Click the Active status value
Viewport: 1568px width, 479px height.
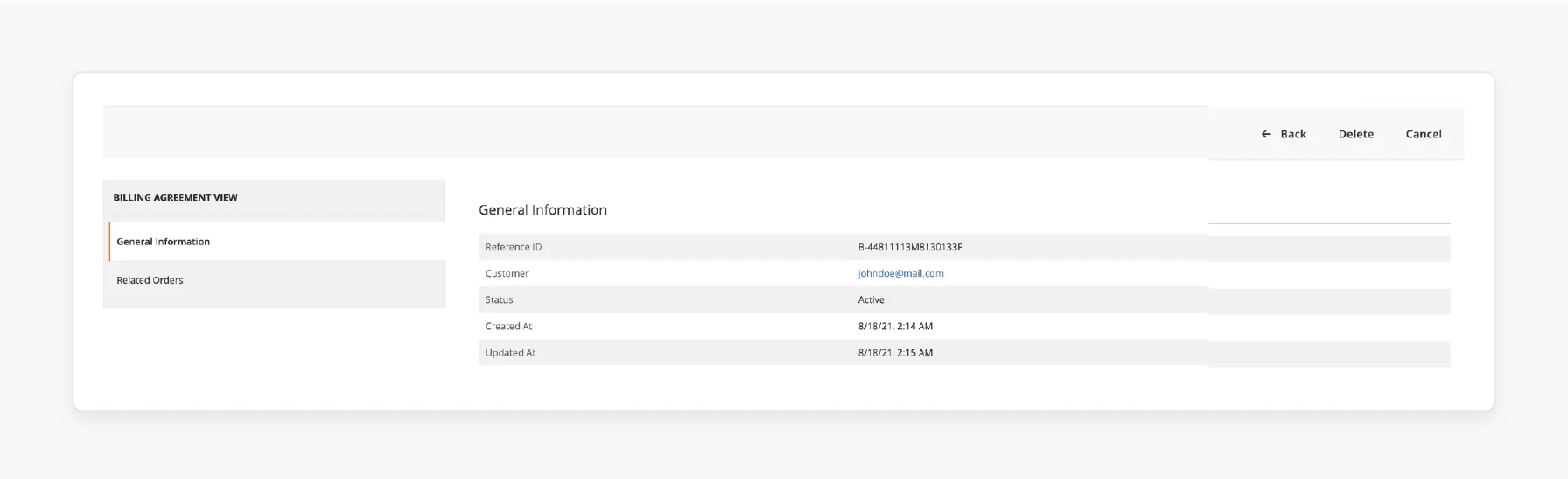click(871, 299)
